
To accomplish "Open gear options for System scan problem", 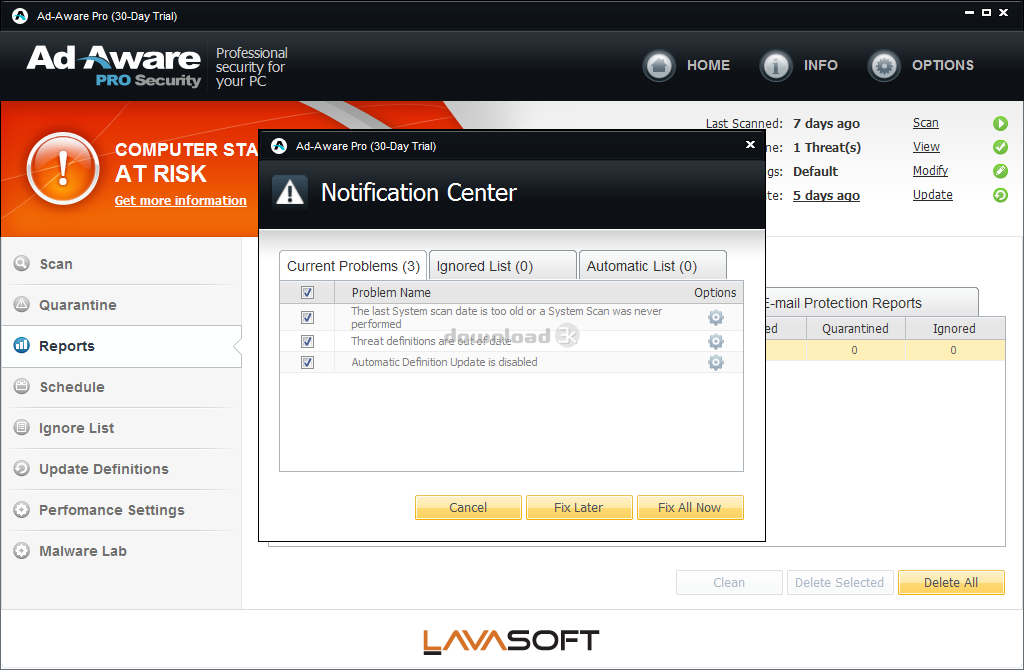I will coord(715,317).
